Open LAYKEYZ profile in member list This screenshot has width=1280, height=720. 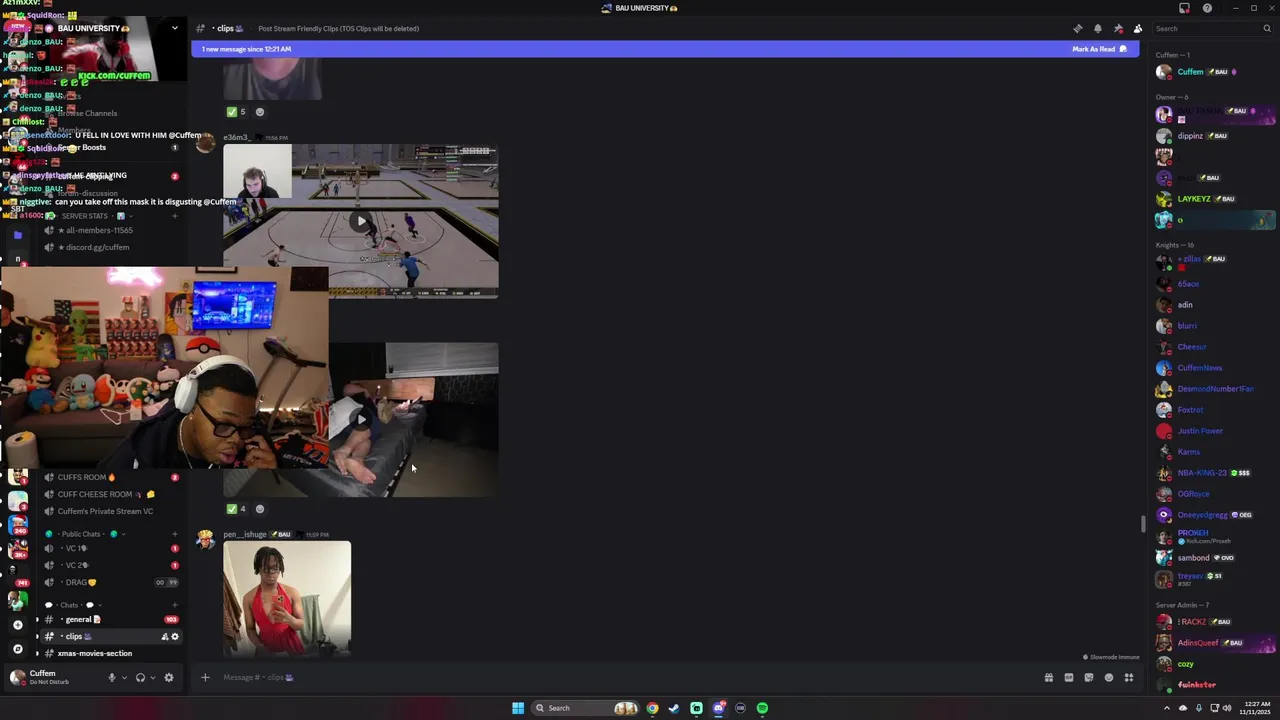(x=1214, y=199)
